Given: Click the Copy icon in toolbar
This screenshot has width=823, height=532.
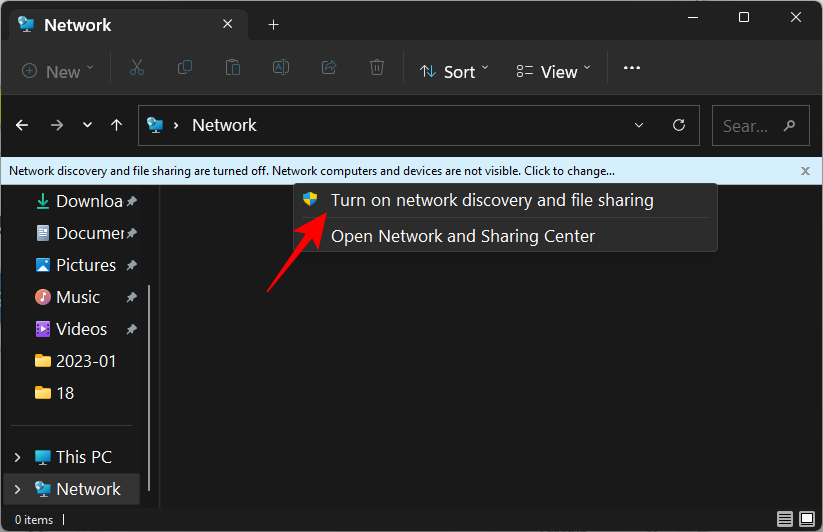Looking at the screenshot, I should (185, 69).
